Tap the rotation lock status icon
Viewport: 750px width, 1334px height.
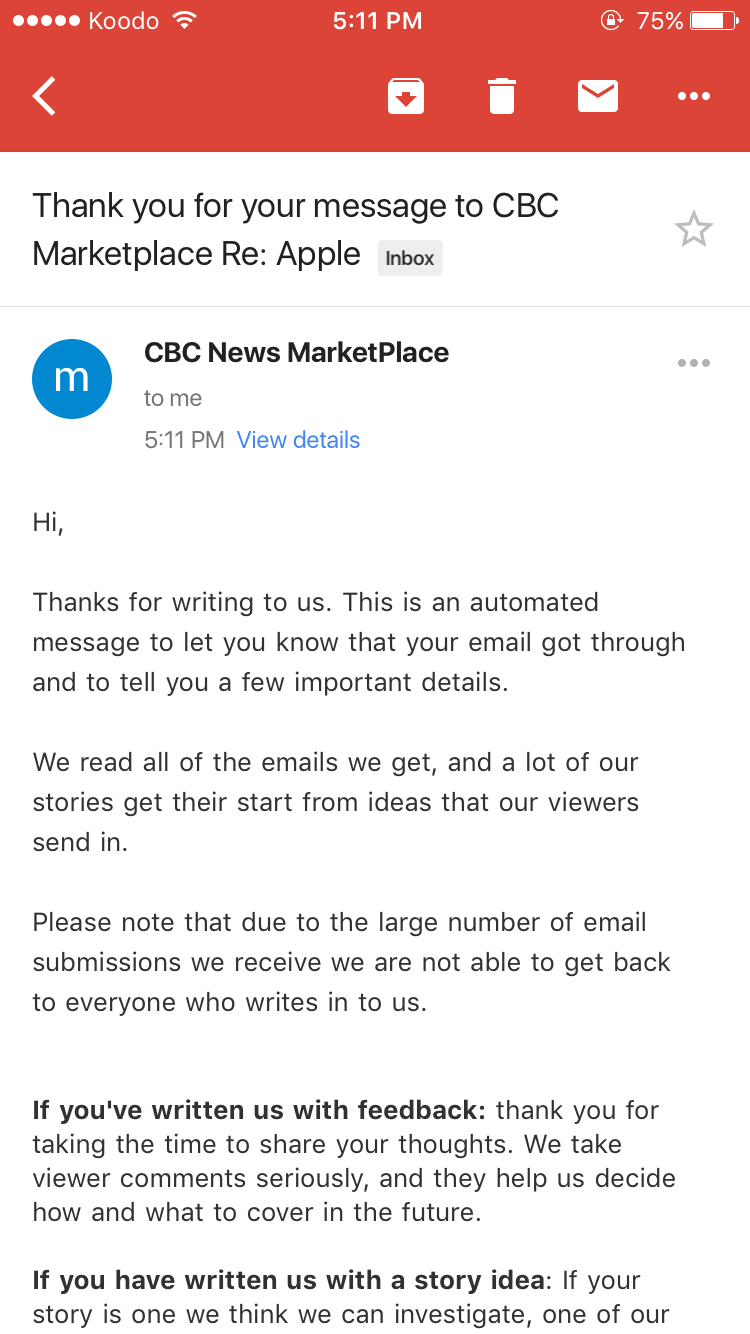pyautogui.click(x=612, y=20)
